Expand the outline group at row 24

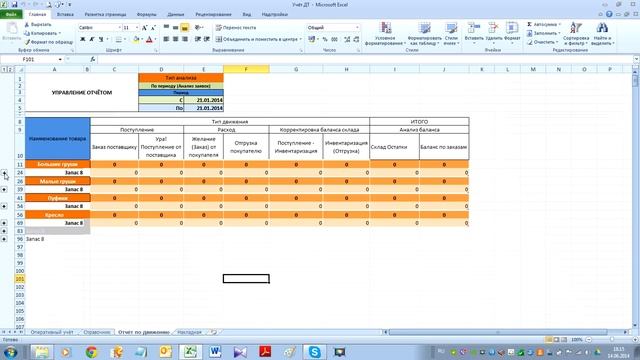coord(4,173)
